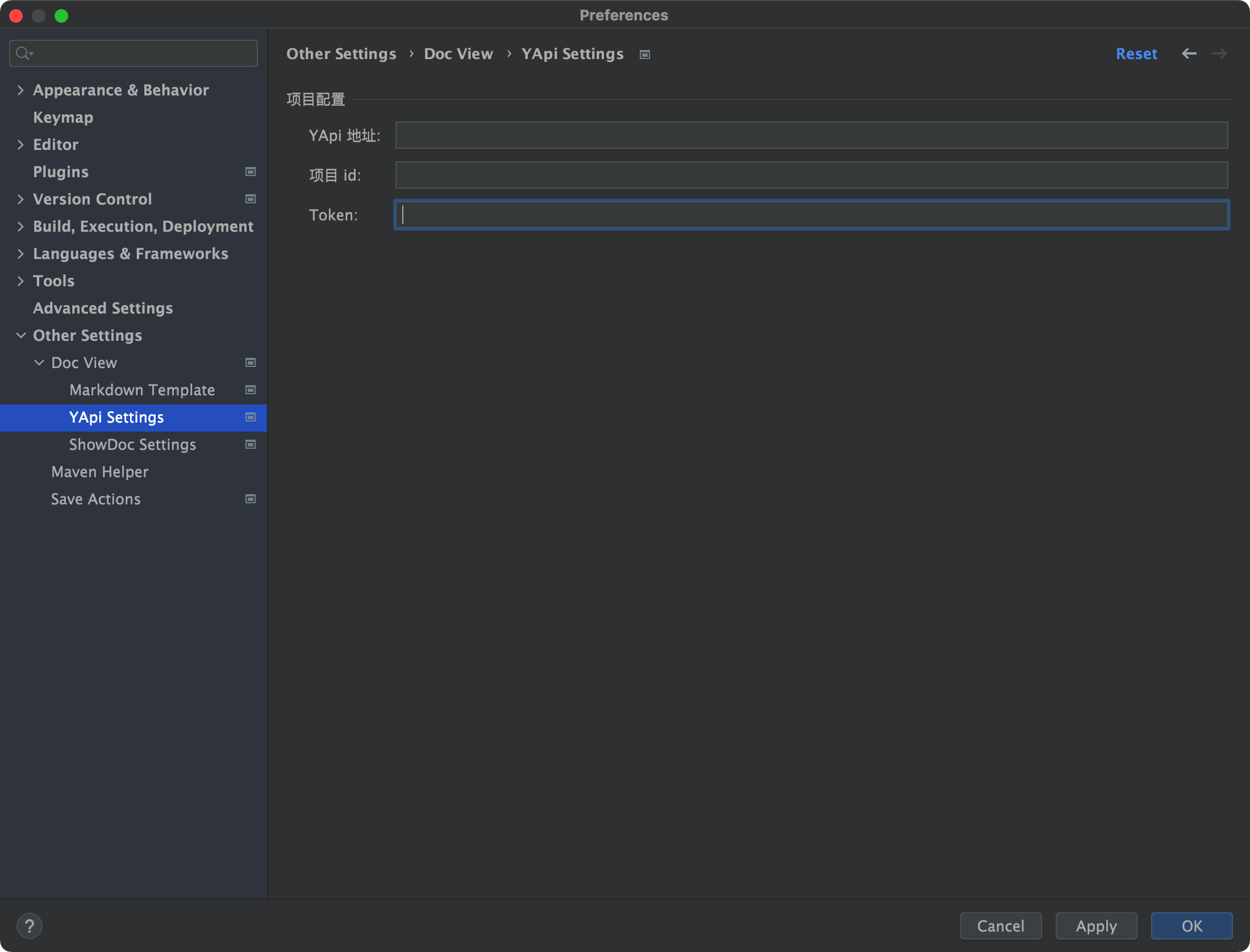Screen dimensions: 1250x952
Task: Click project-level icon next to Save Actions
Action: coord(250,499)
